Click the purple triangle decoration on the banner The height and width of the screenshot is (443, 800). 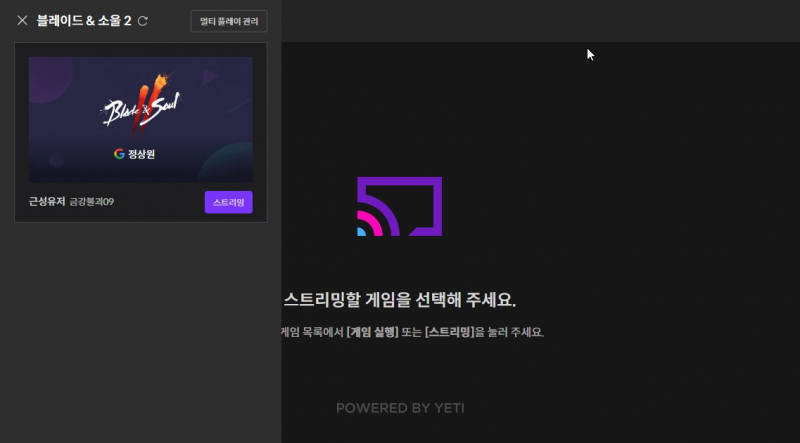pyautogui.click(x=212, y=75)
